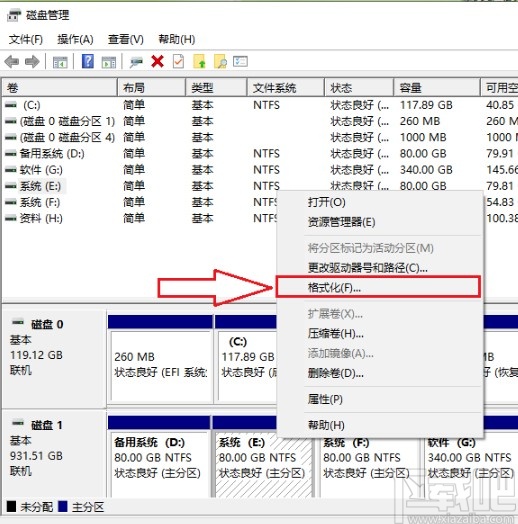Sort by the 容量 column header

tap(437, 88)
